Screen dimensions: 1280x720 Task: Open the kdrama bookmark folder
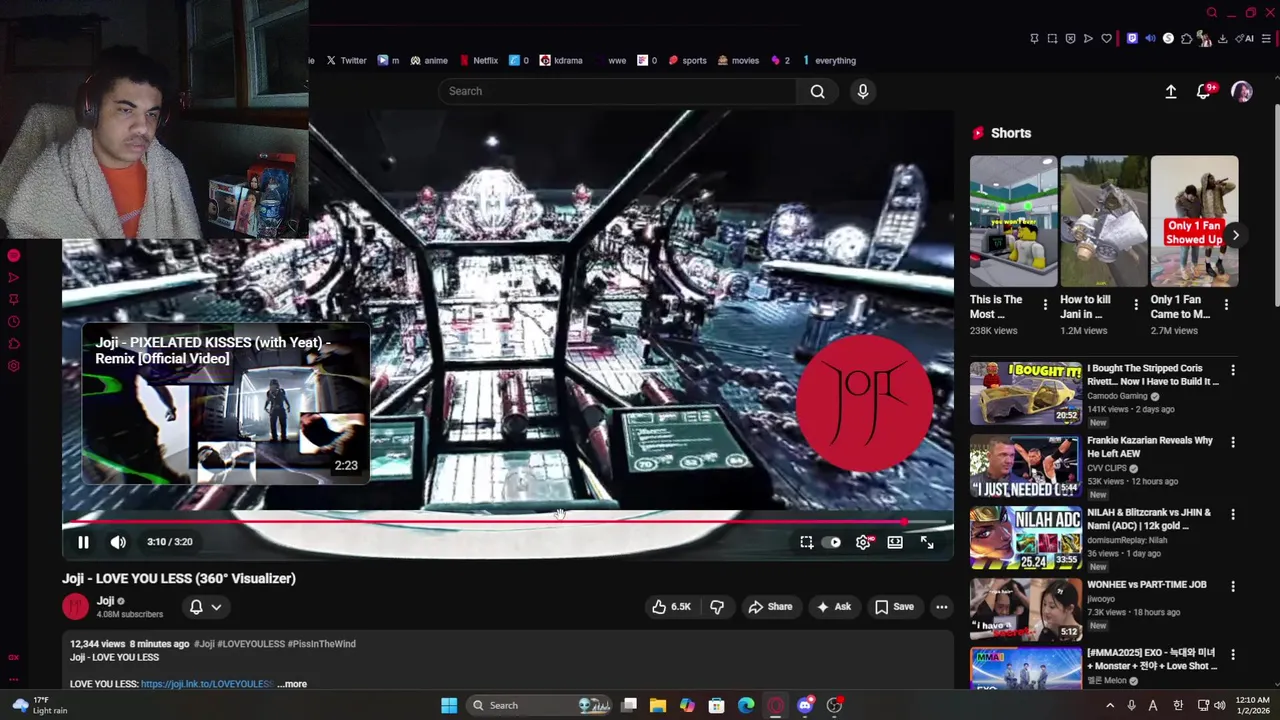point(560,60)
